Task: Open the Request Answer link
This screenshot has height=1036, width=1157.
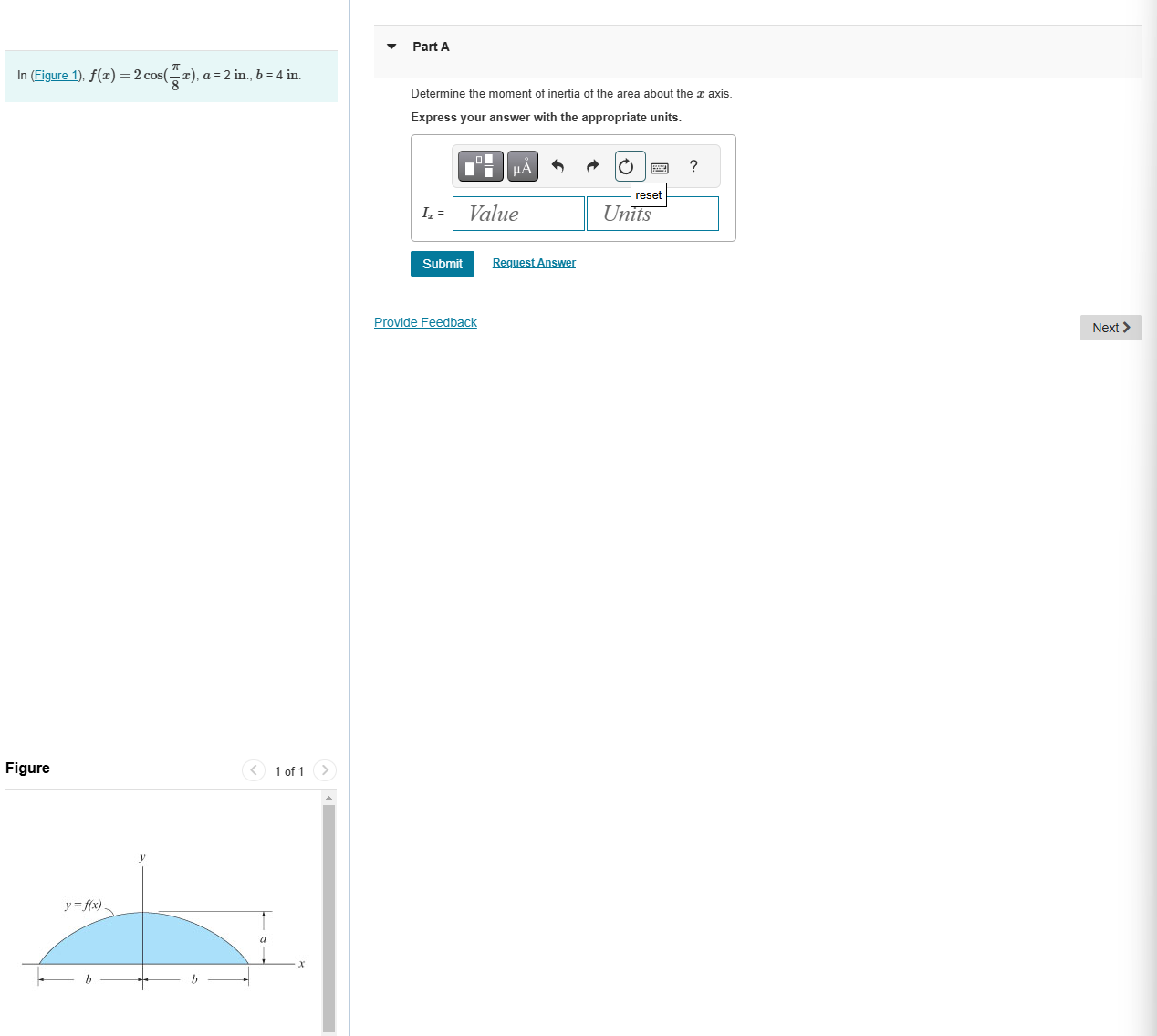Action: (534, 262)
